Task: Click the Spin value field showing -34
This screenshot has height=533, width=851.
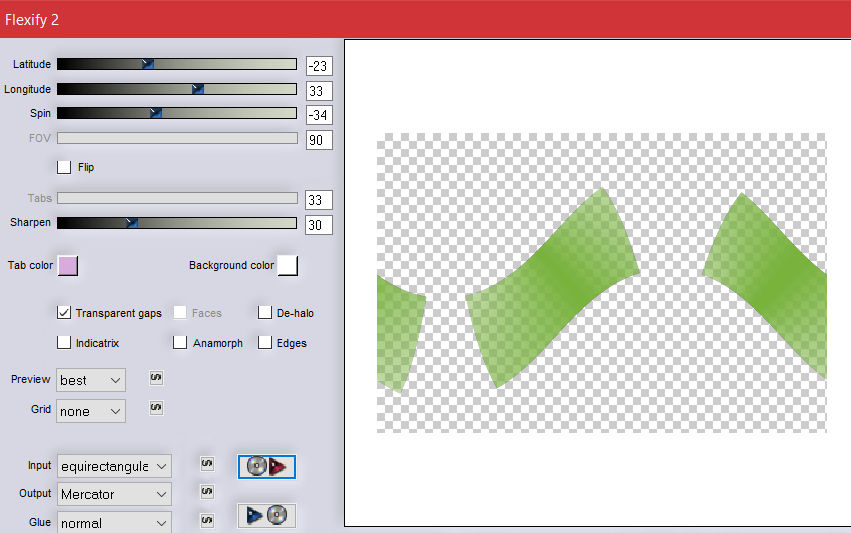Action: coord(319,115)
